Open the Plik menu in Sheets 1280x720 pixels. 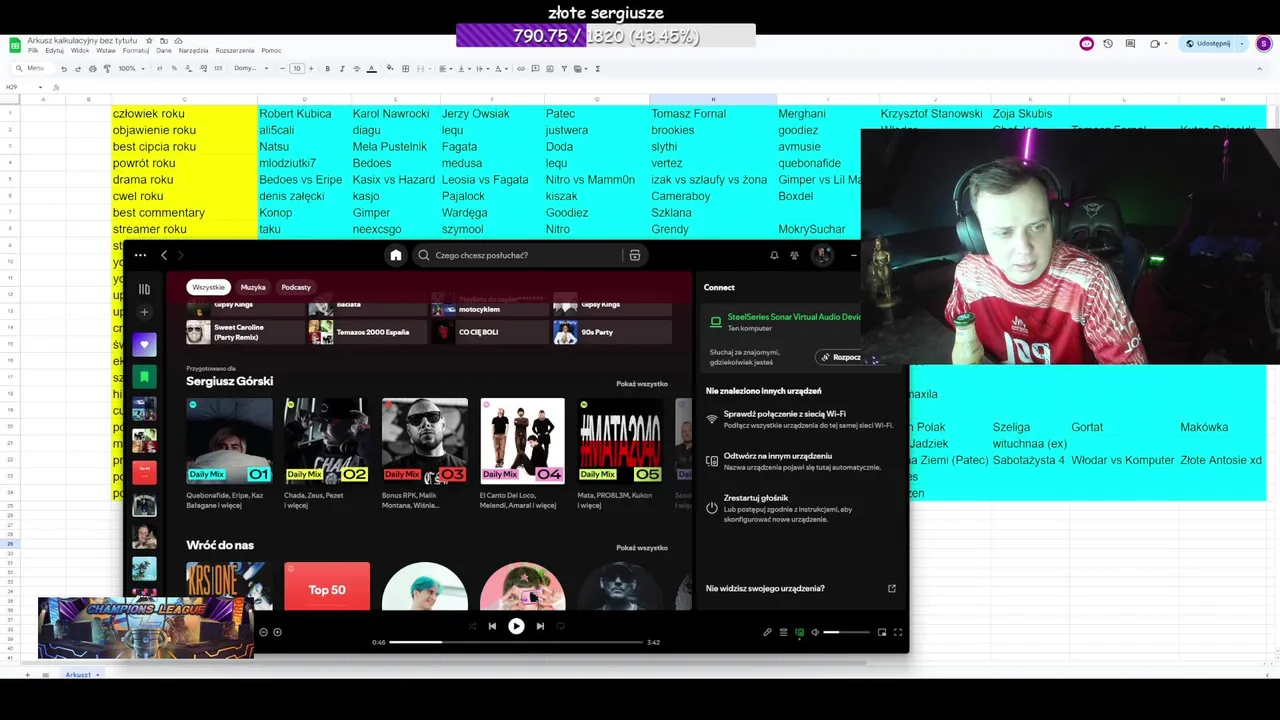(33, 50)
